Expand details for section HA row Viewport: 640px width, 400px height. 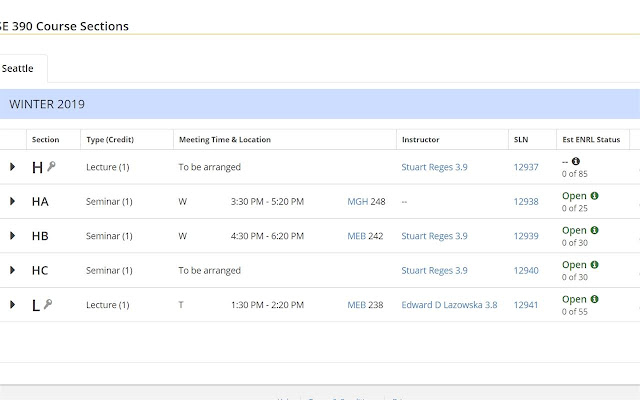point(13,201)
